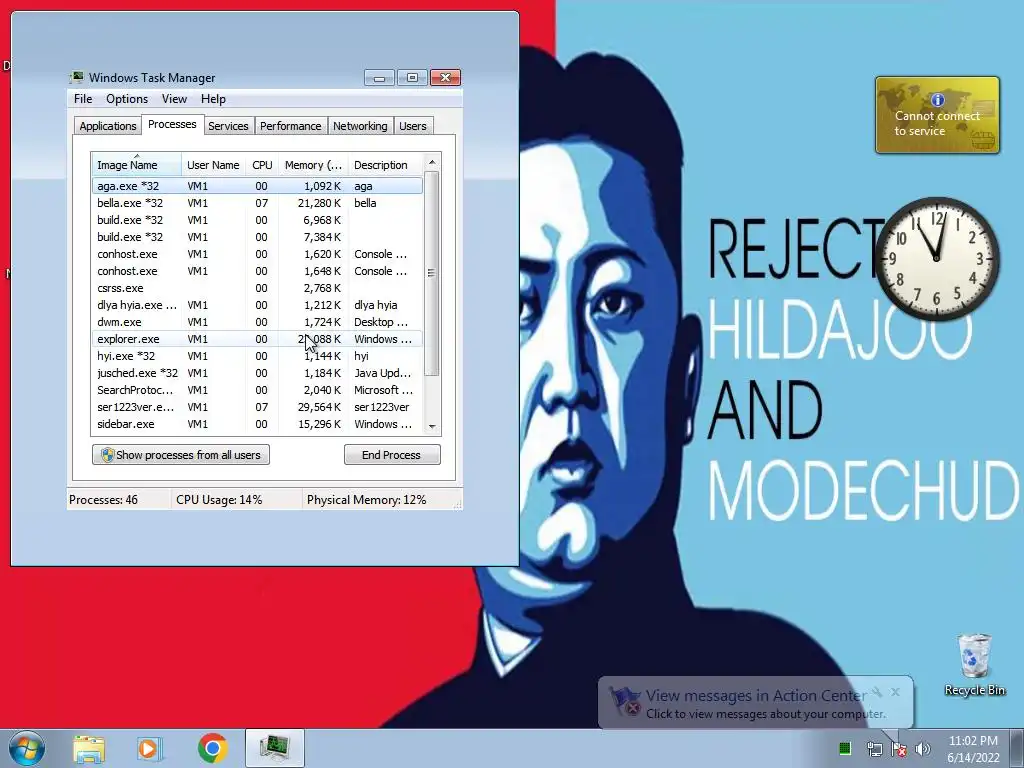Select the Processes tab

(x=172, y=124)
